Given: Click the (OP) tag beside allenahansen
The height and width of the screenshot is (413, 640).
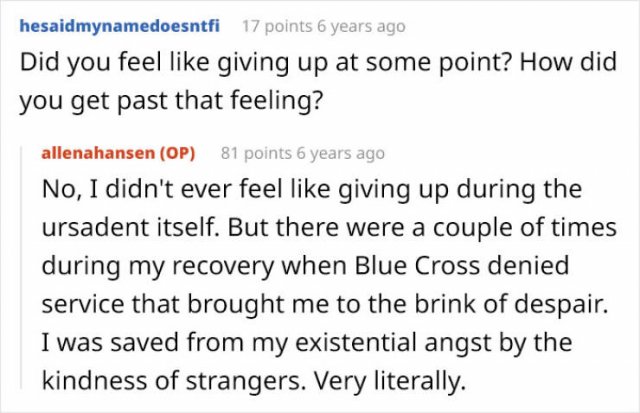Looking at the screenshot, I should pos(177,153).
